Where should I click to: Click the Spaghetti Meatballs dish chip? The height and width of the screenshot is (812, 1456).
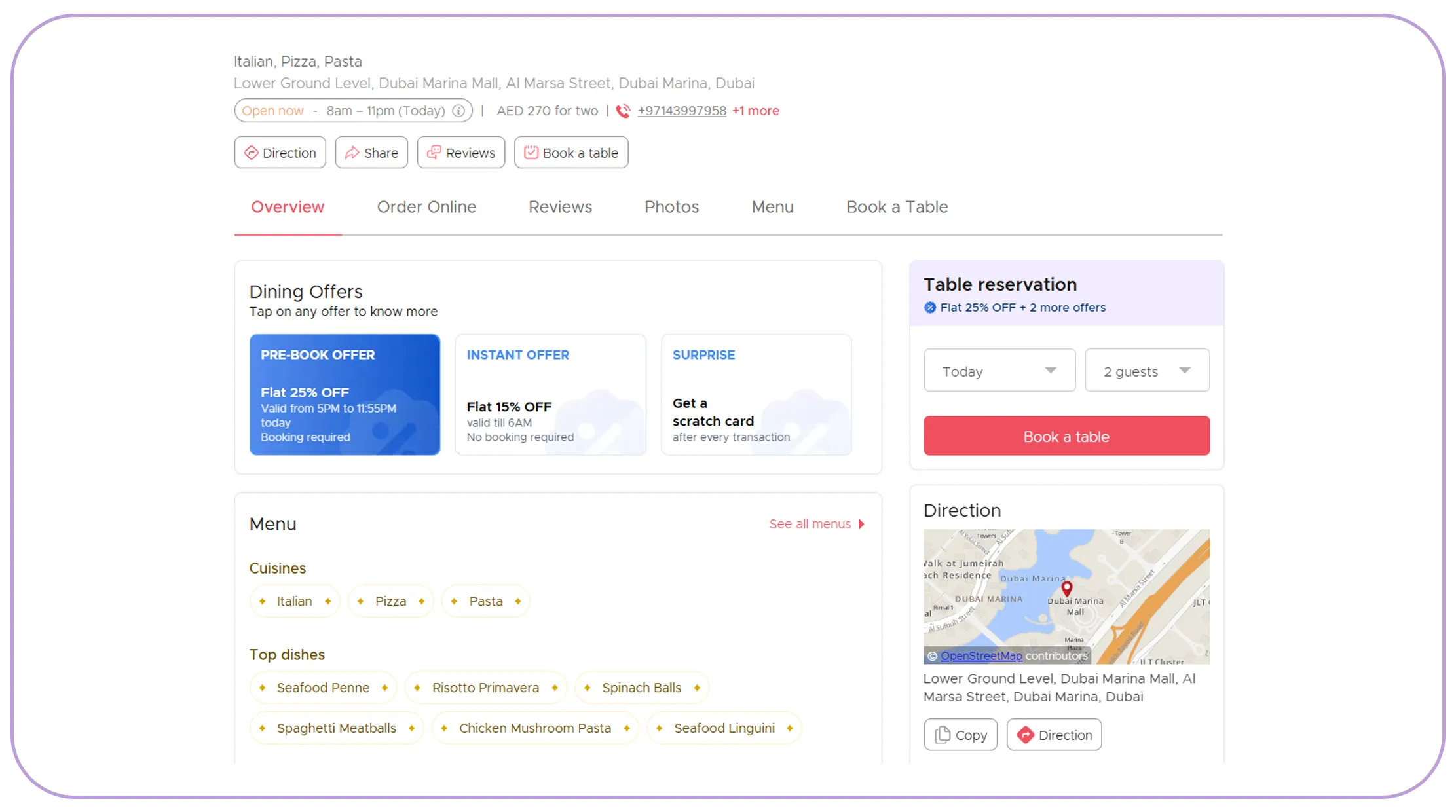point(336,728)
